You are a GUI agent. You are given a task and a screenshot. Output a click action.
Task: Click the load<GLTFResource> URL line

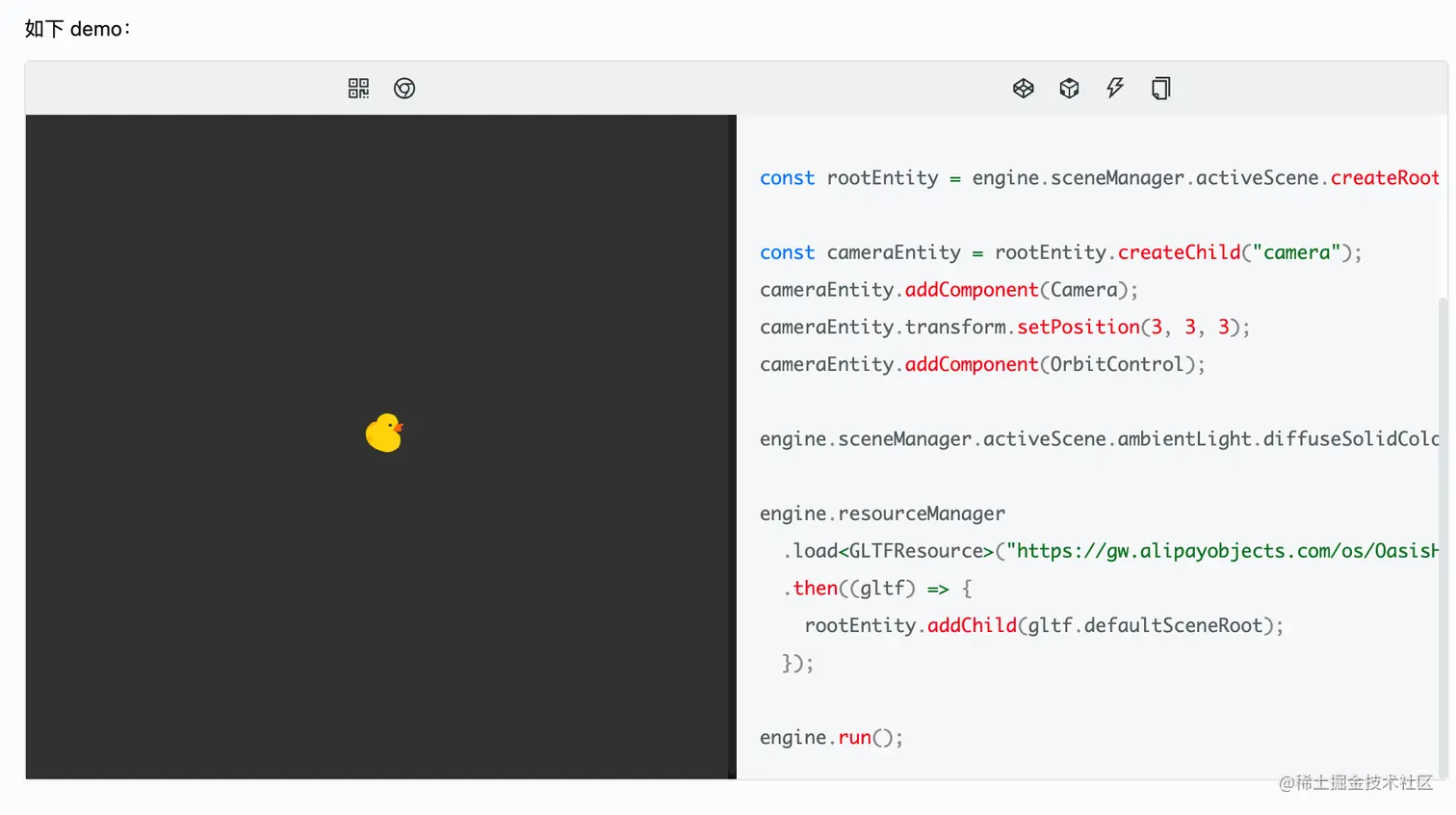point(1110,551)
